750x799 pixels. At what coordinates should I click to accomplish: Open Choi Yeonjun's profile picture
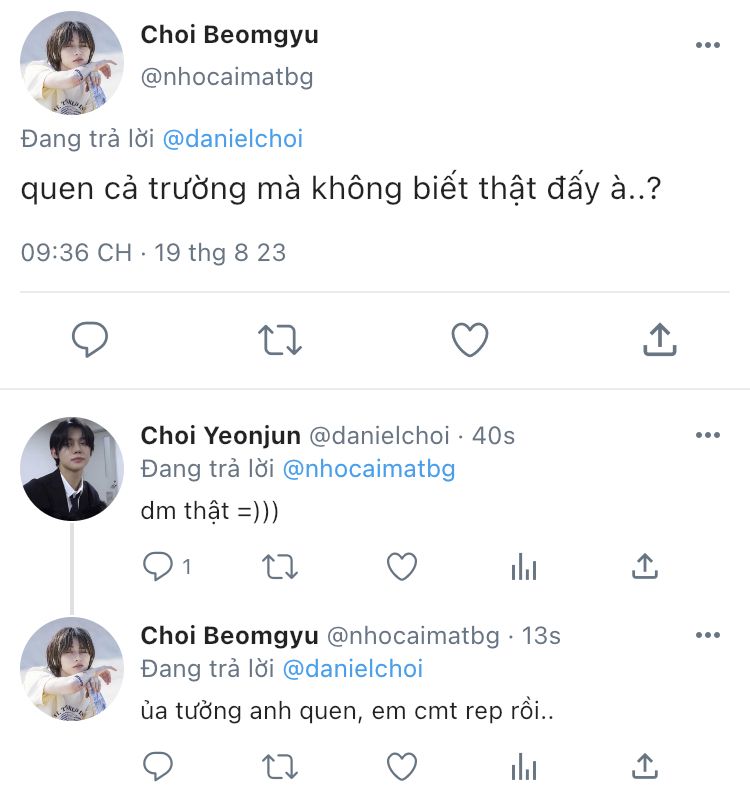72,468
